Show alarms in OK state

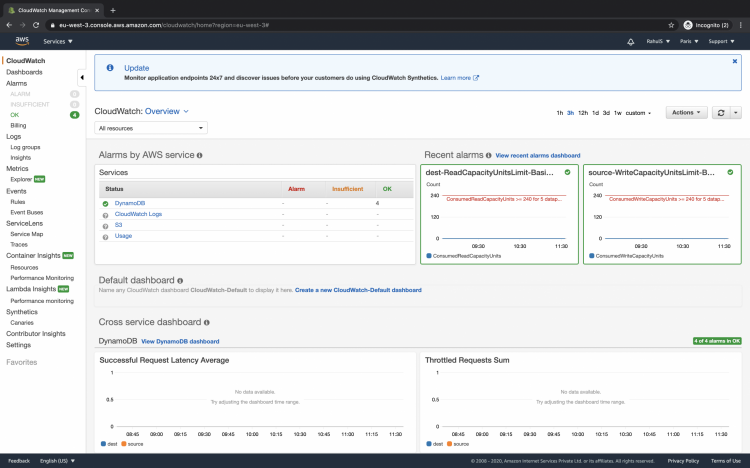tap(15, 115)
